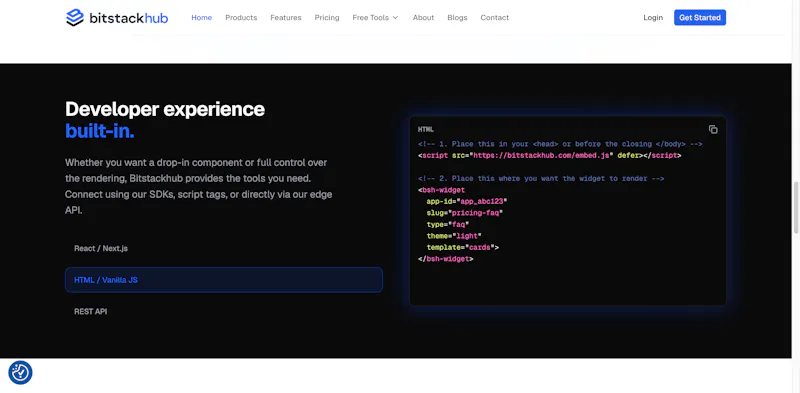Click the type="faq" code line
The height and width of the screenshot is (393, 800).
tap(447, 224)
